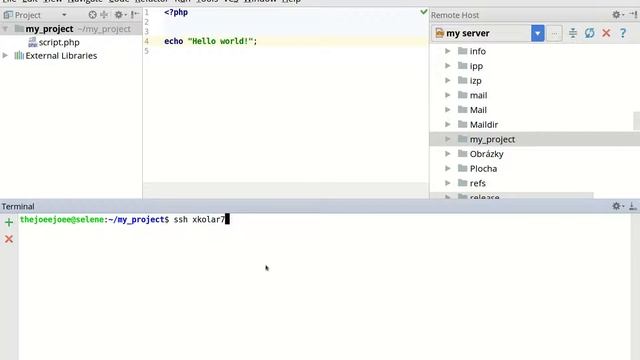Image resolution: width=640 pixels, height=360 pixels.
Task: Click the collapse all icon in Remote Host
Action: point(573,33)
